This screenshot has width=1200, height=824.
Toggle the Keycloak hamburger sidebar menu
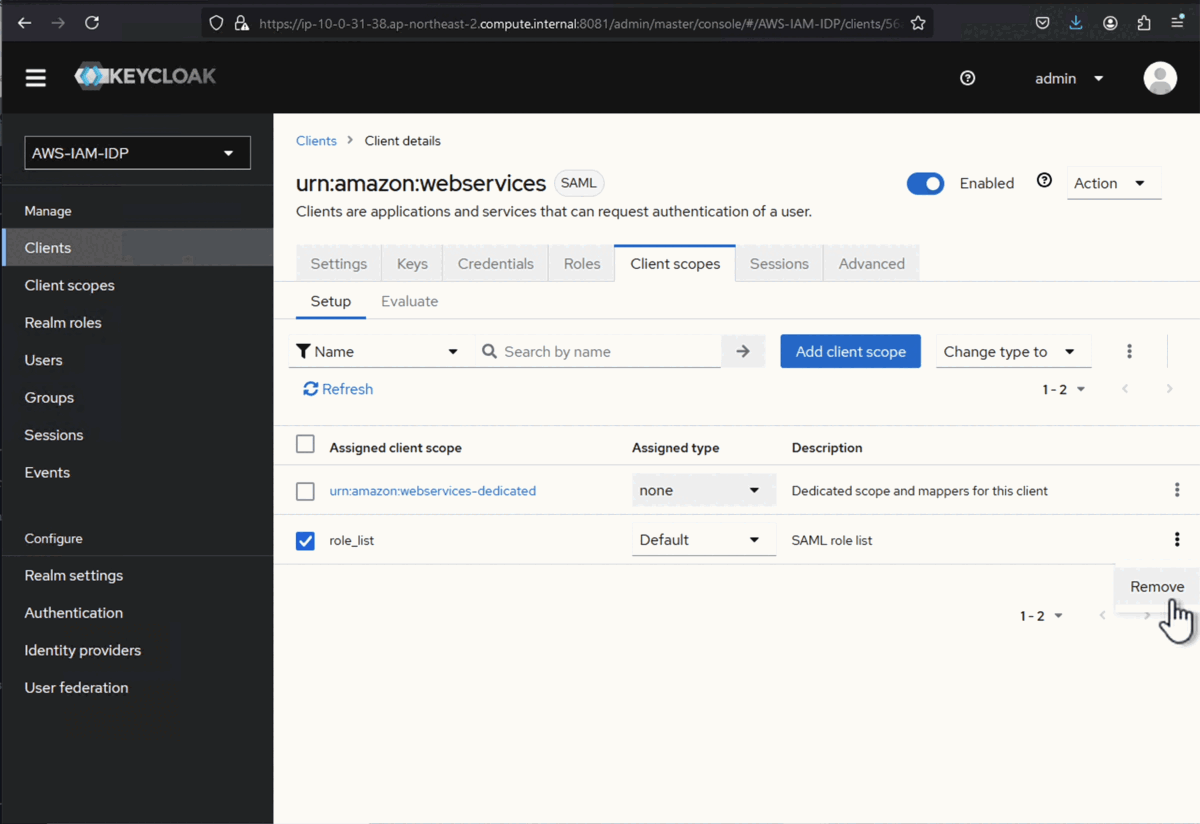coord(36,78)
